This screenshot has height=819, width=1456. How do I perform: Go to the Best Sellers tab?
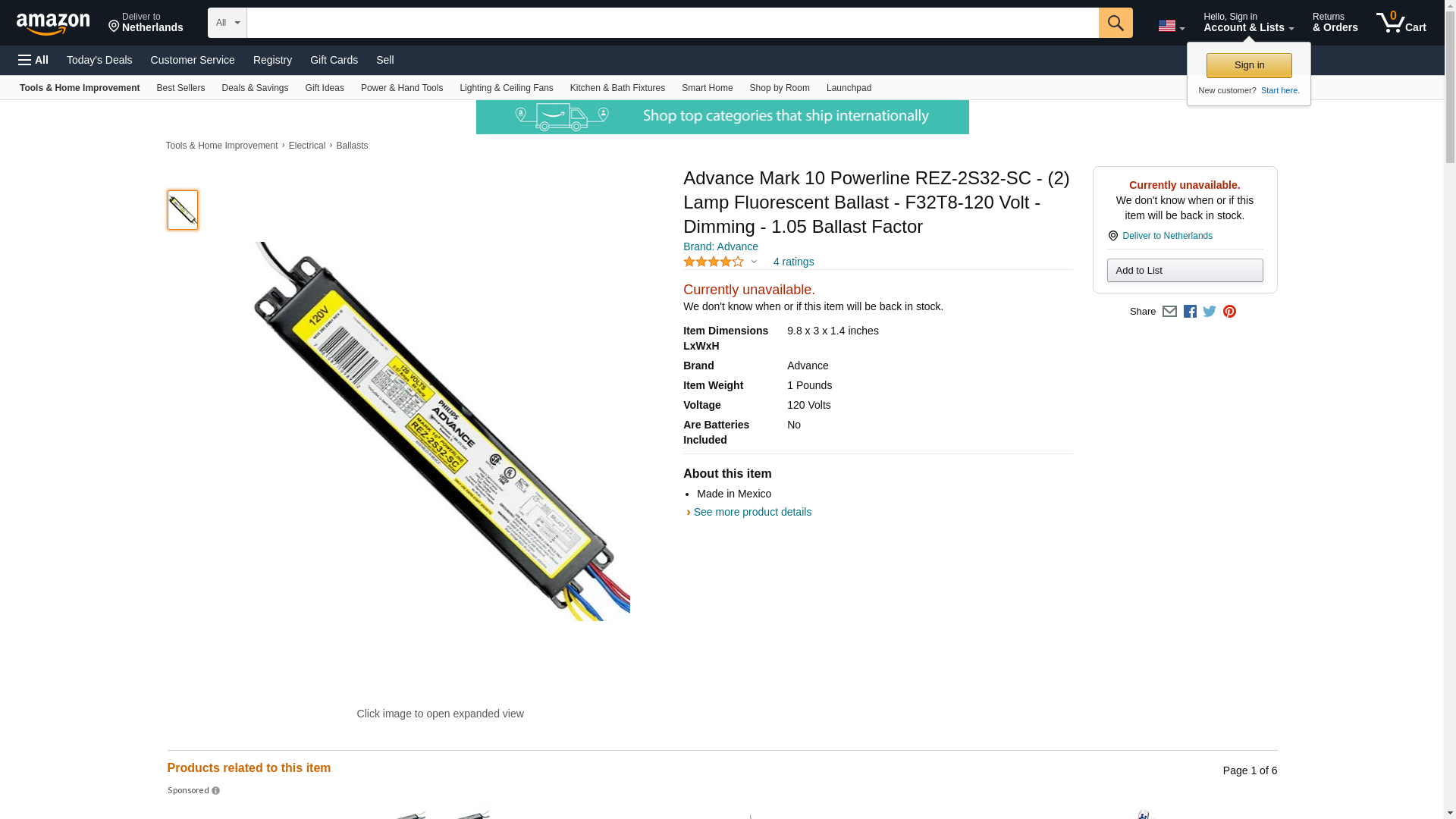pos(180,88)
